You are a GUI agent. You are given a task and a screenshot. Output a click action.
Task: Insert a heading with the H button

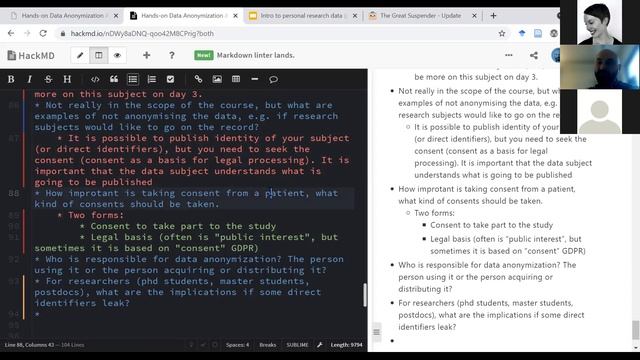point(67,79)
